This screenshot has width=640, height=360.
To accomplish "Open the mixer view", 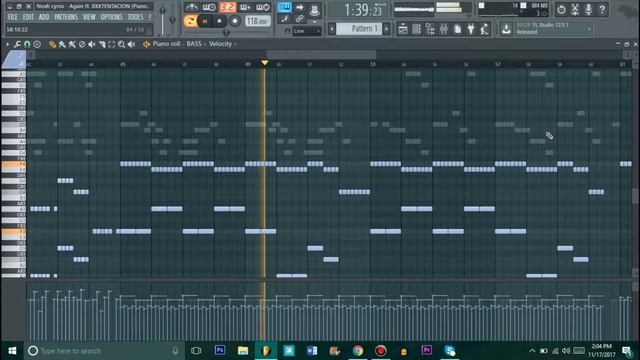I will tap(444, 29).
